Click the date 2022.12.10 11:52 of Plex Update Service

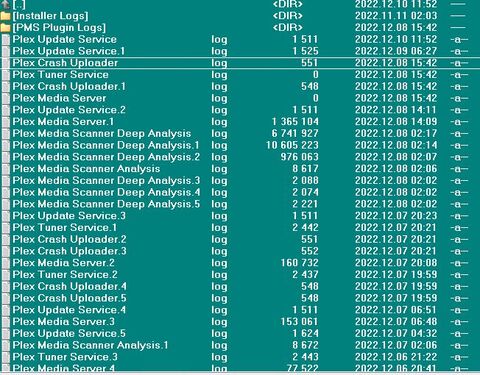point(396,39)
